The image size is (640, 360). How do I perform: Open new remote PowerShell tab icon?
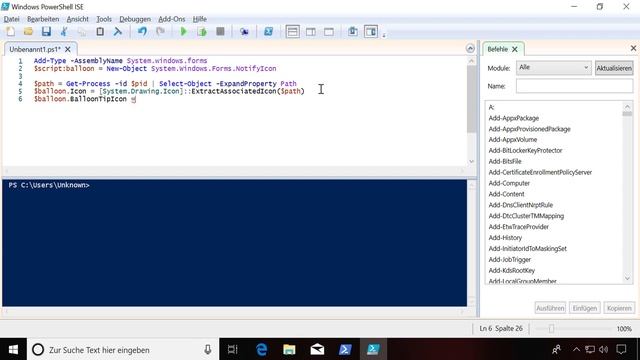[x=244, y=31]
